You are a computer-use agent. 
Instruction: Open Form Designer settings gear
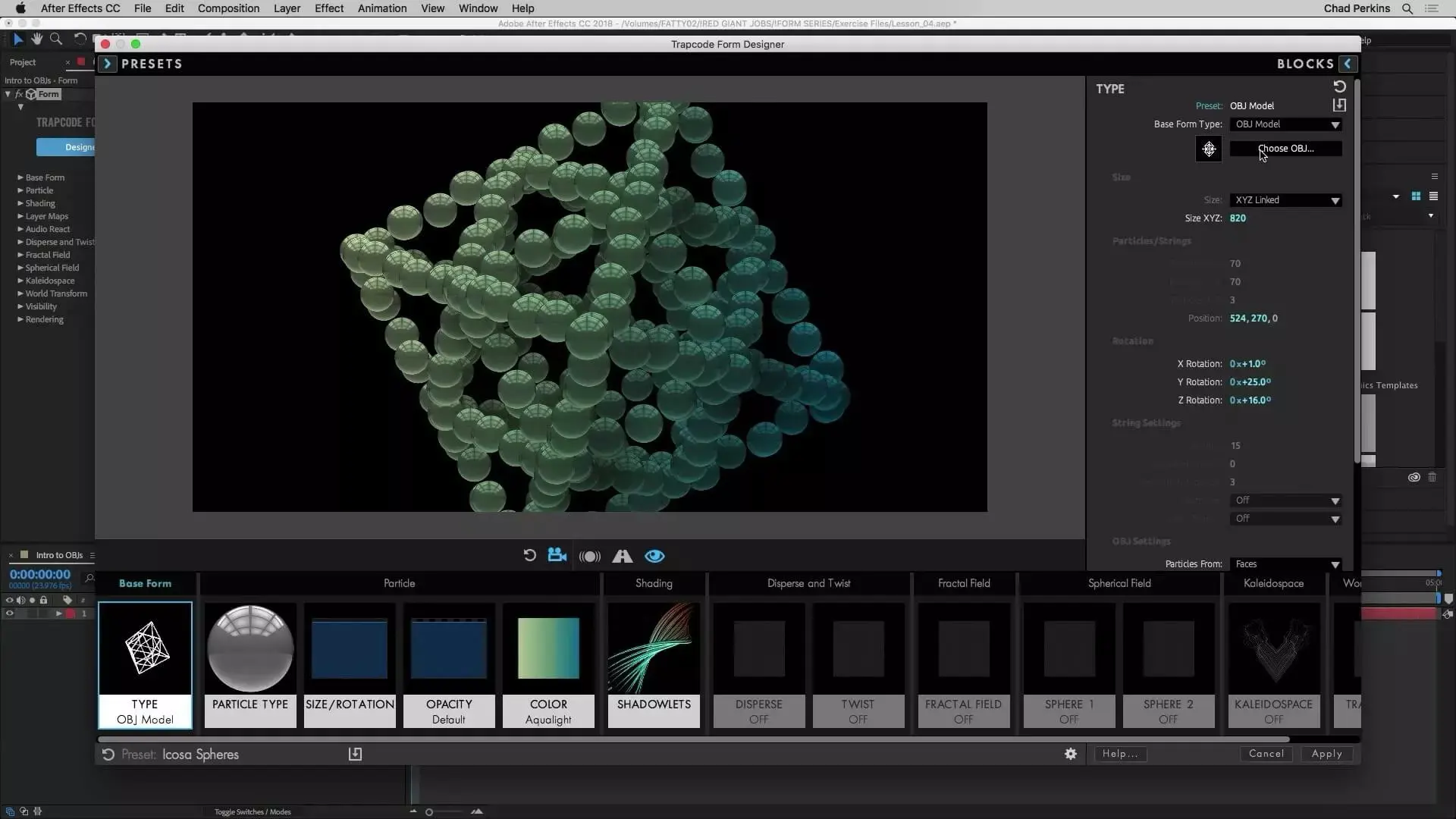coord(1071,754)
